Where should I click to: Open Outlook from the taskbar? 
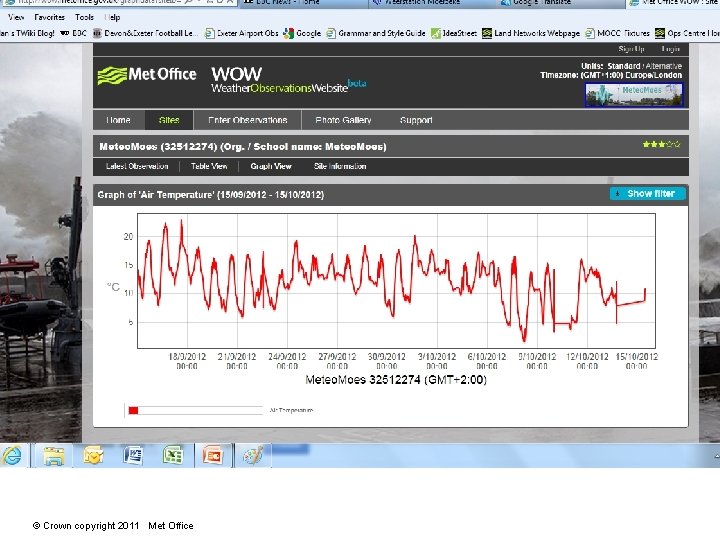[x=93, y=456]
